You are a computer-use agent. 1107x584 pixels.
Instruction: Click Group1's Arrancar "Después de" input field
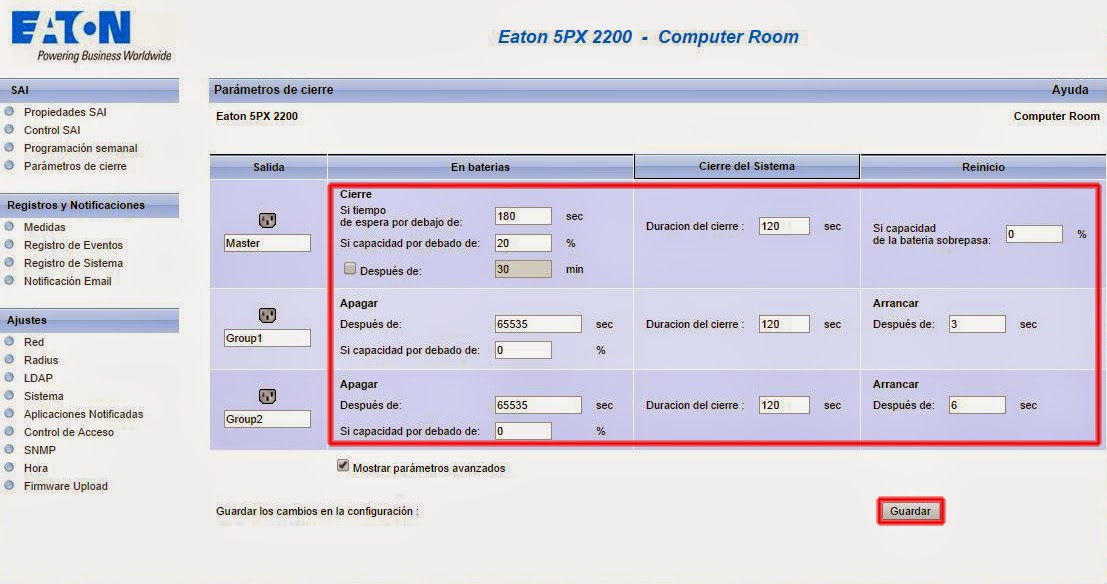[976, 323]
